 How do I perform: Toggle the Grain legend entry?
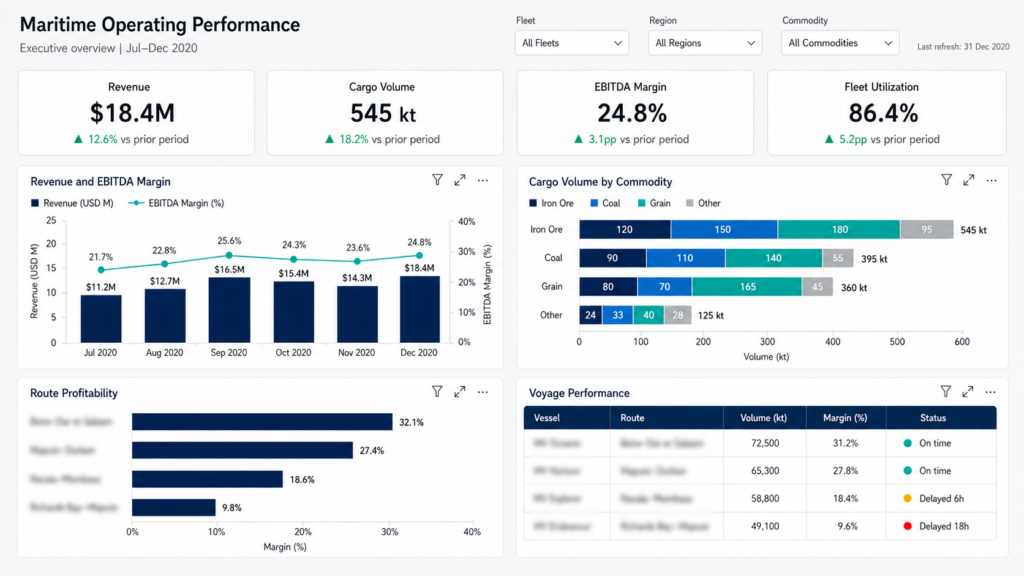(x=654, y=203)
